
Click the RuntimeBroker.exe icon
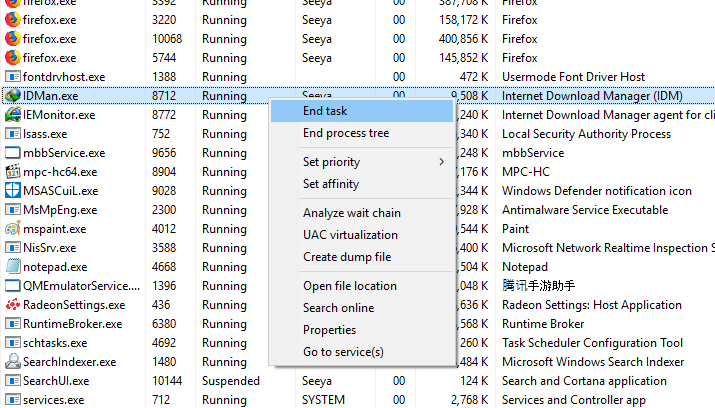tap(12, 324)
